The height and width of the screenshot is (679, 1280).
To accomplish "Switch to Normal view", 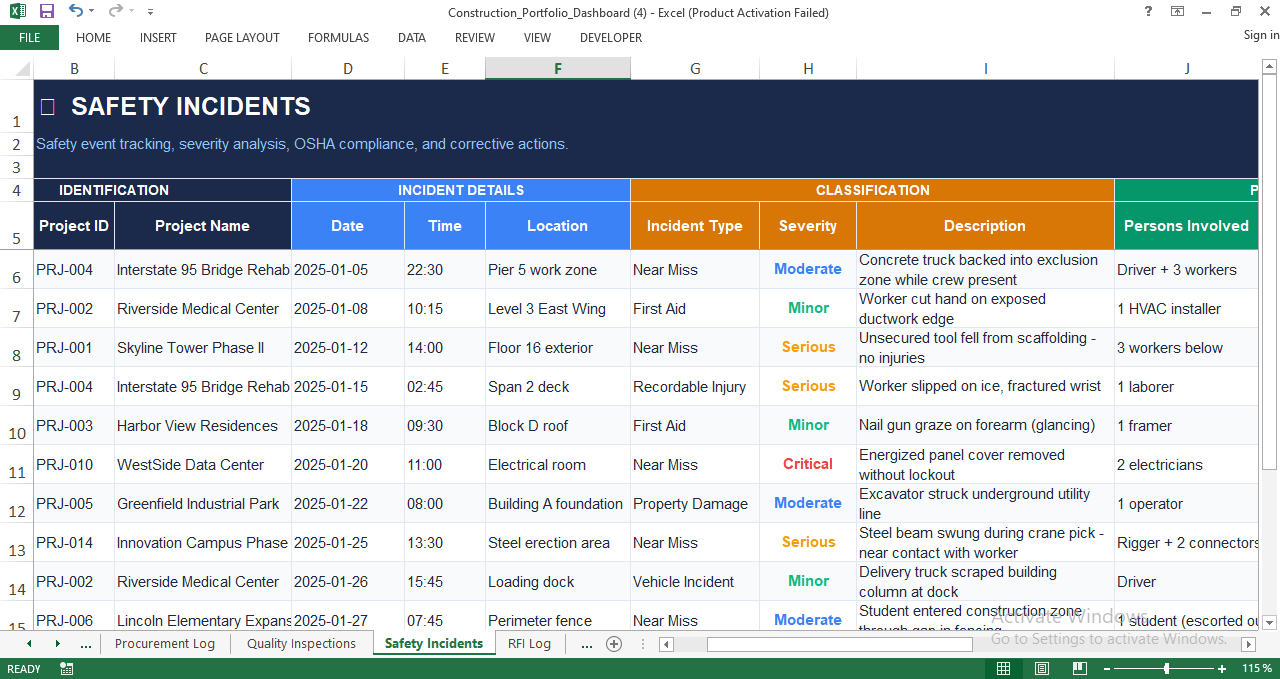I will [x=1003, y=668].
